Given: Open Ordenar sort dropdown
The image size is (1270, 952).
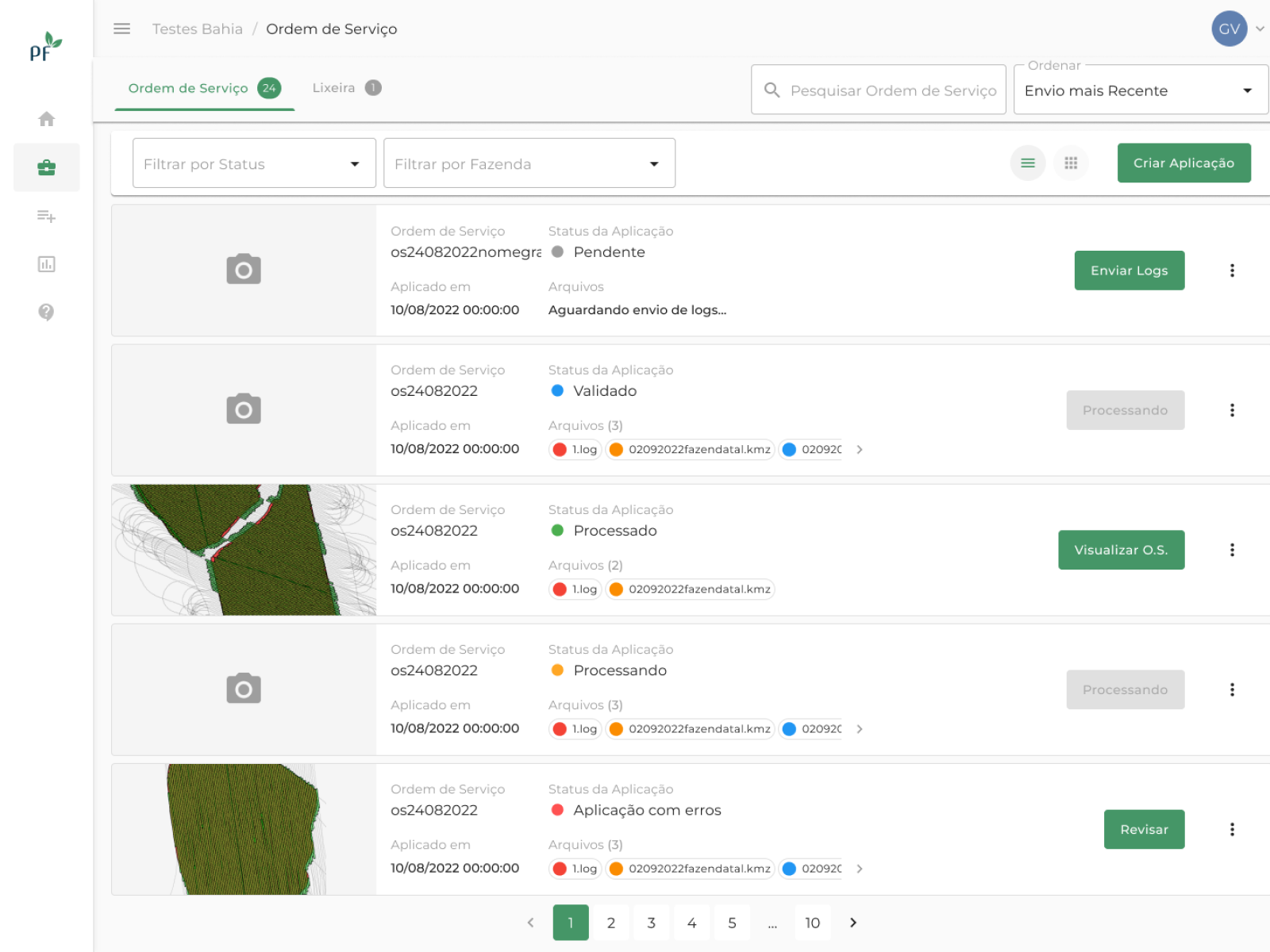Looking at the screenshot, I should pyautogui.click(x=1141, y=90).
